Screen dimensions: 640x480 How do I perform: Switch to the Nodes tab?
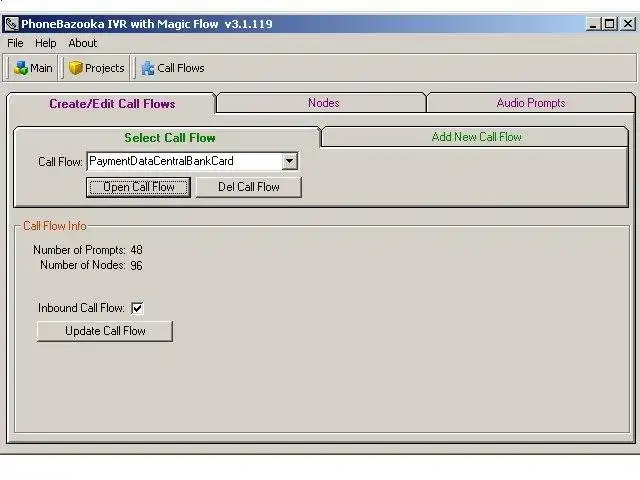(x=323, y=103)
